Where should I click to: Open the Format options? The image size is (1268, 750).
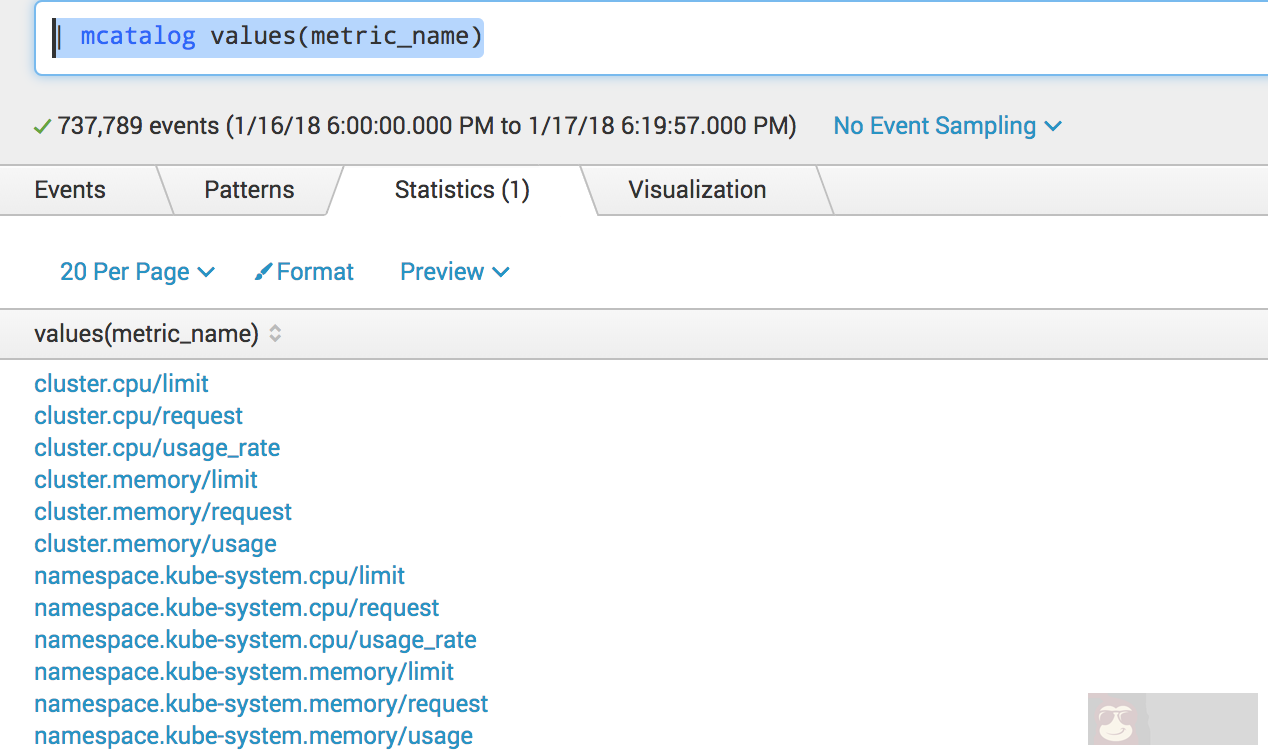pyautogui.click(x=314, y=271)
